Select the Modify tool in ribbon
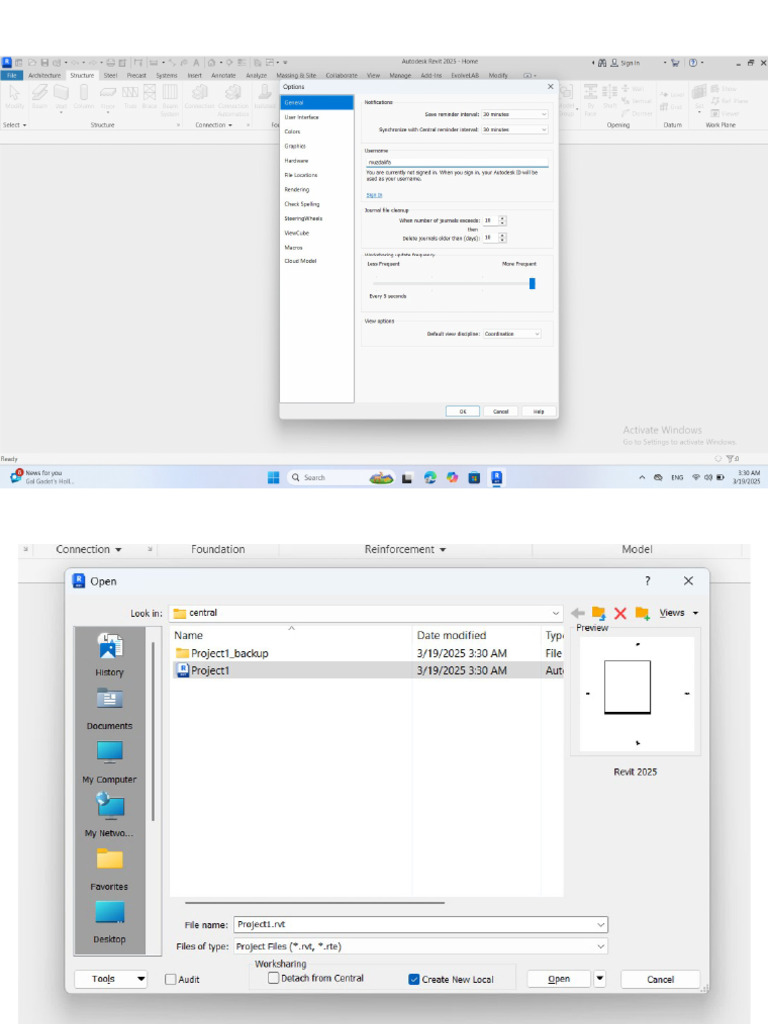This screenshot has height=1024, width=768. tap(14, 97)
